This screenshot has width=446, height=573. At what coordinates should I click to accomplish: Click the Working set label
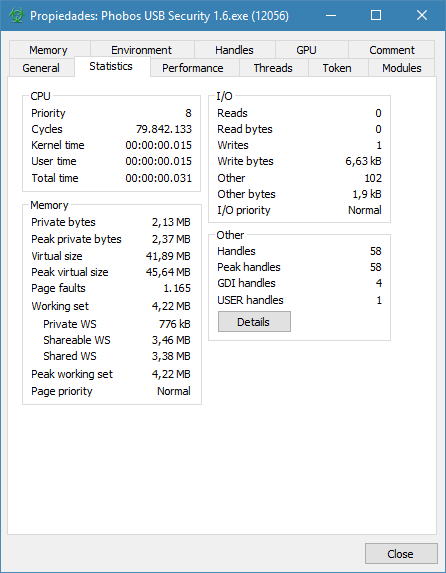[60, 306]
